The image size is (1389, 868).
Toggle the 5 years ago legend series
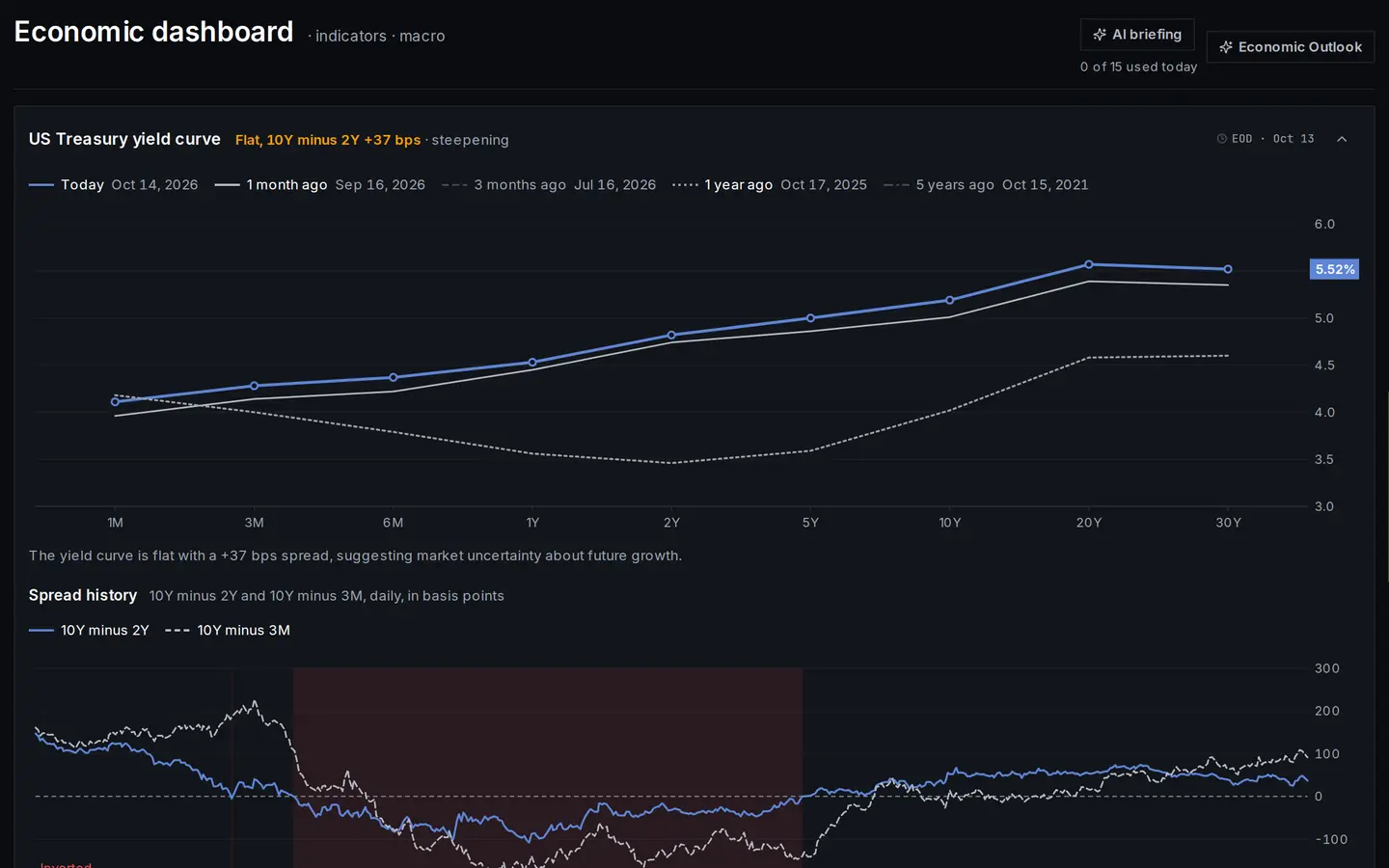(986, 185)
